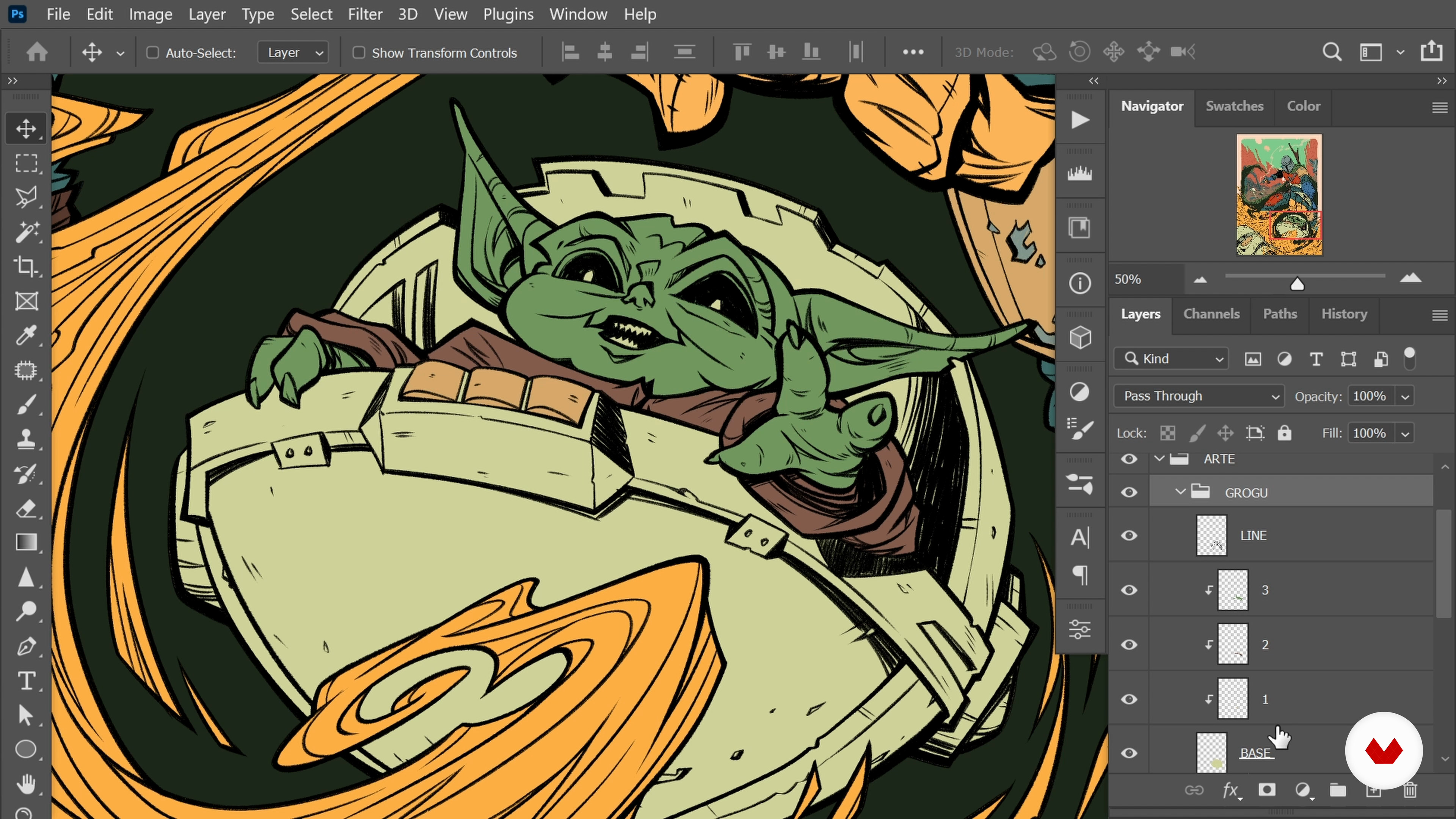Click the Home button in options bar
Screen dimensions: 1456x819
pyautogui.click(x=37, y=52)
